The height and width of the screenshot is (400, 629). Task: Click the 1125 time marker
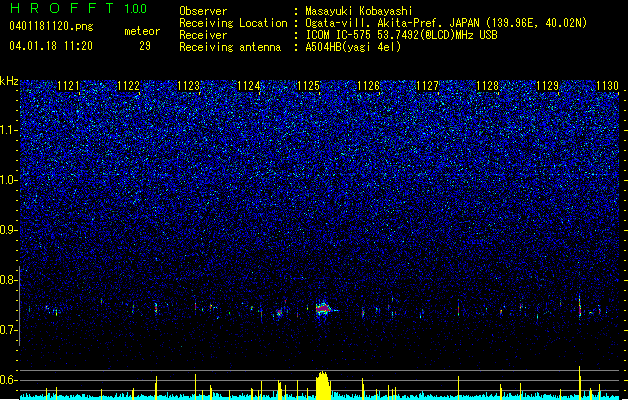(308, 86)
